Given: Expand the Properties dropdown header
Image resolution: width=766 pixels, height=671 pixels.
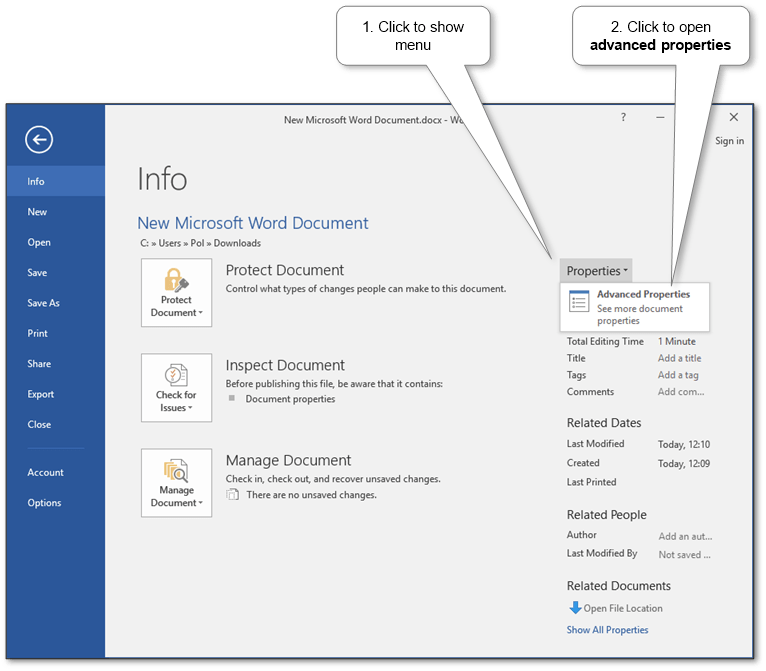Looking at the screenshot, I should coord(596,271).
